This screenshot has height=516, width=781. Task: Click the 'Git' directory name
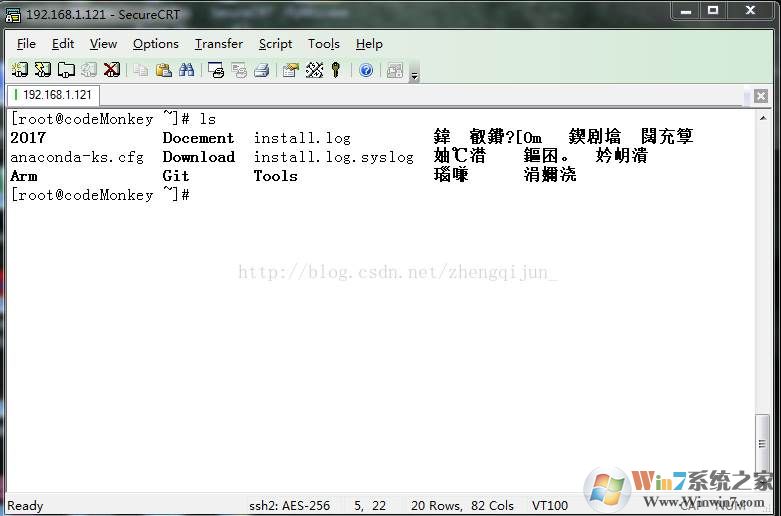176,176
